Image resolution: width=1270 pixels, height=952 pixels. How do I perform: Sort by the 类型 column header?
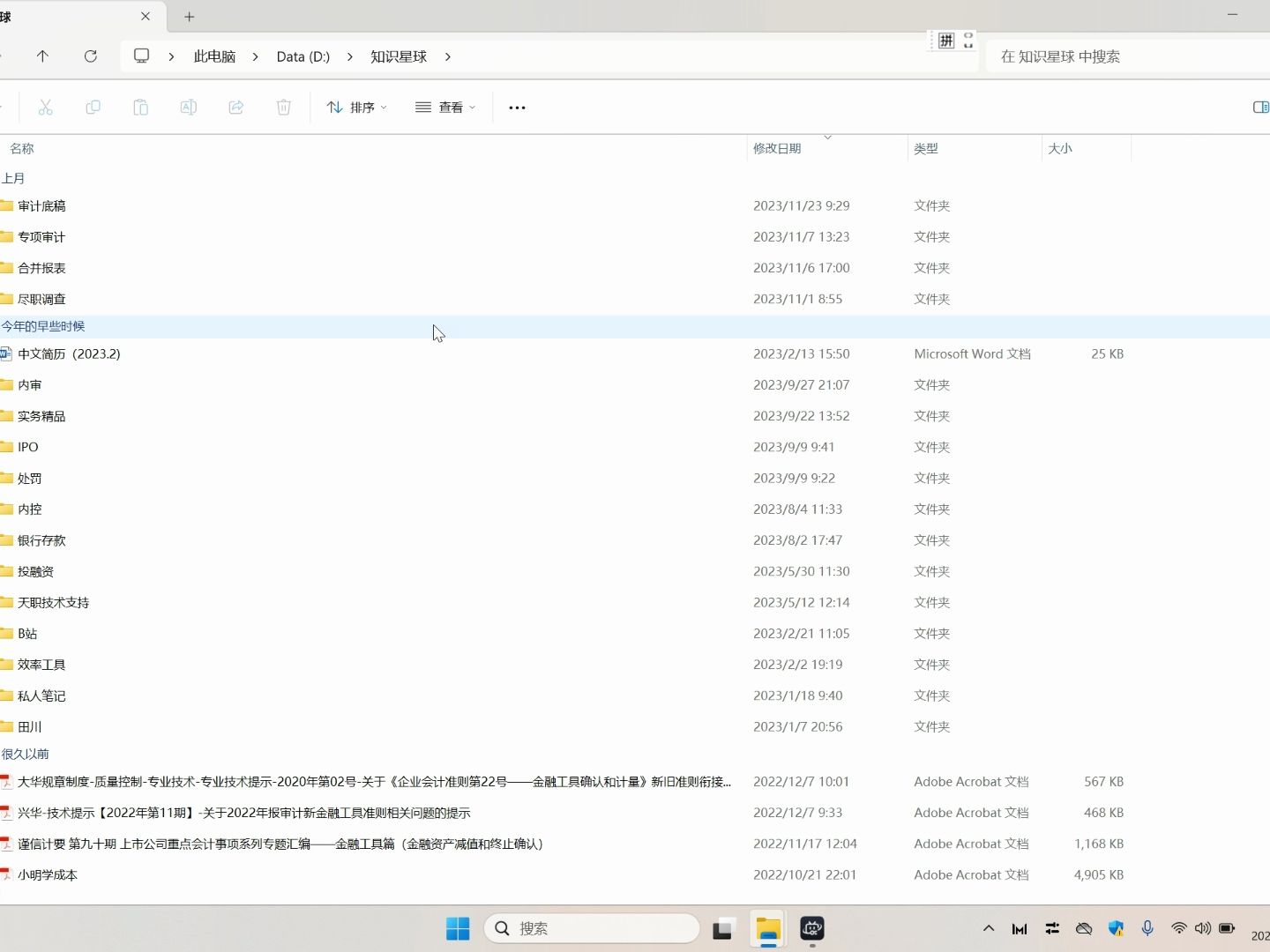(926, 149)
